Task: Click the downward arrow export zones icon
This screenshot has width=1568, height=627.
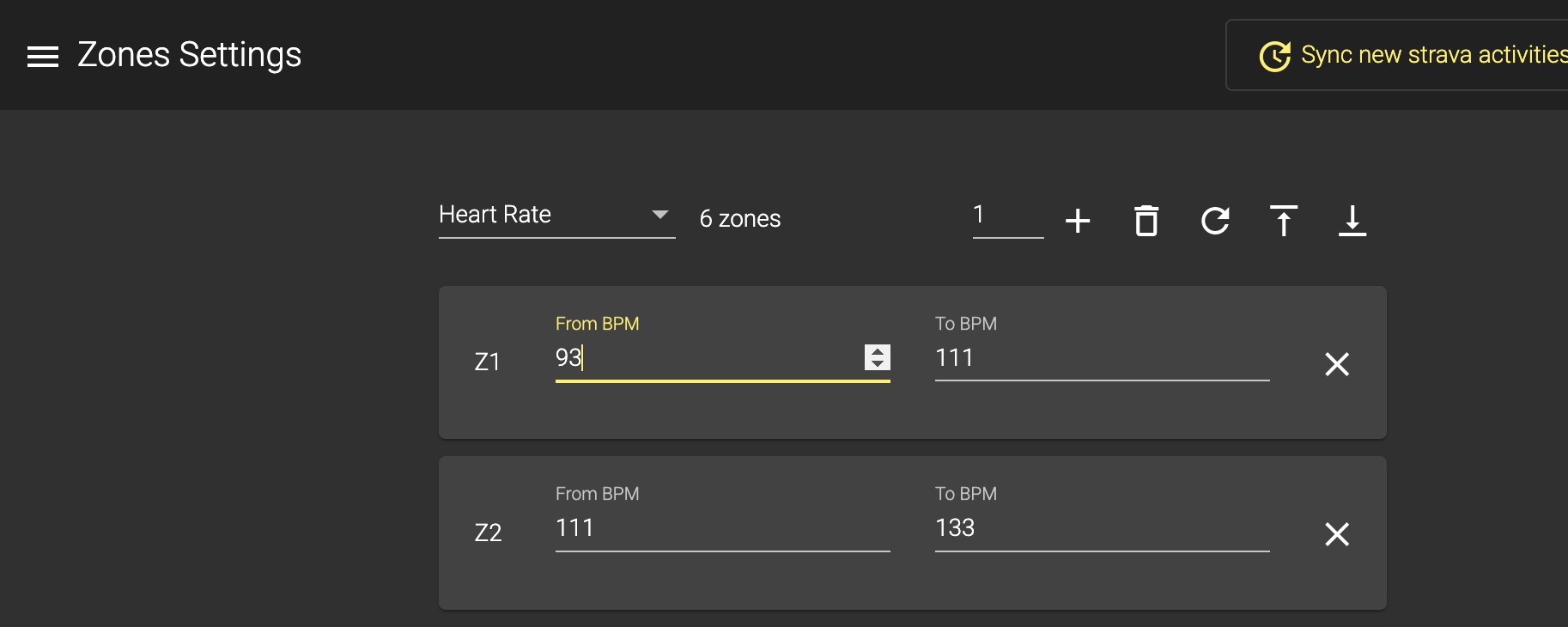Action: [x=1352, y=221]
